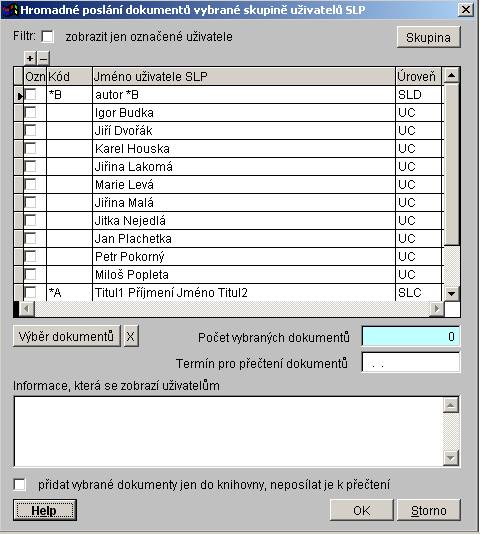Clear selected documents with X button
This screenshot has height=534, width=480.
tap(130, 336)
